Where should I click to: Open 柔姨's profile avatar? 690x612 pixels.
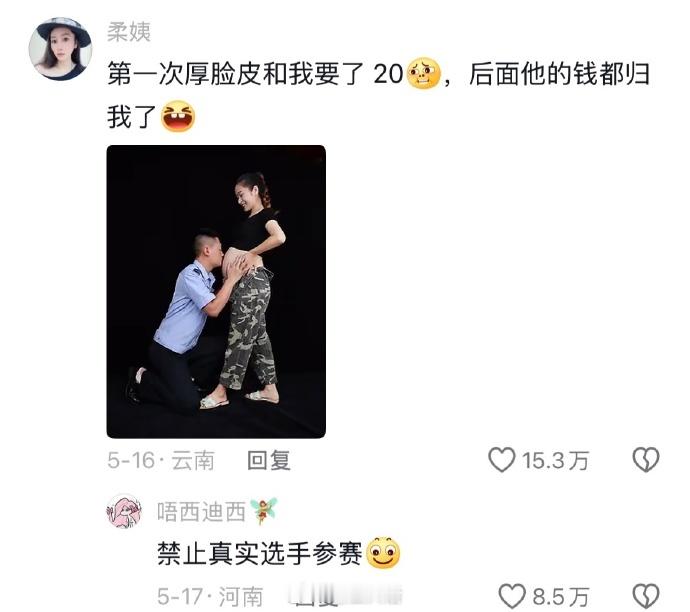coord(60,49)
